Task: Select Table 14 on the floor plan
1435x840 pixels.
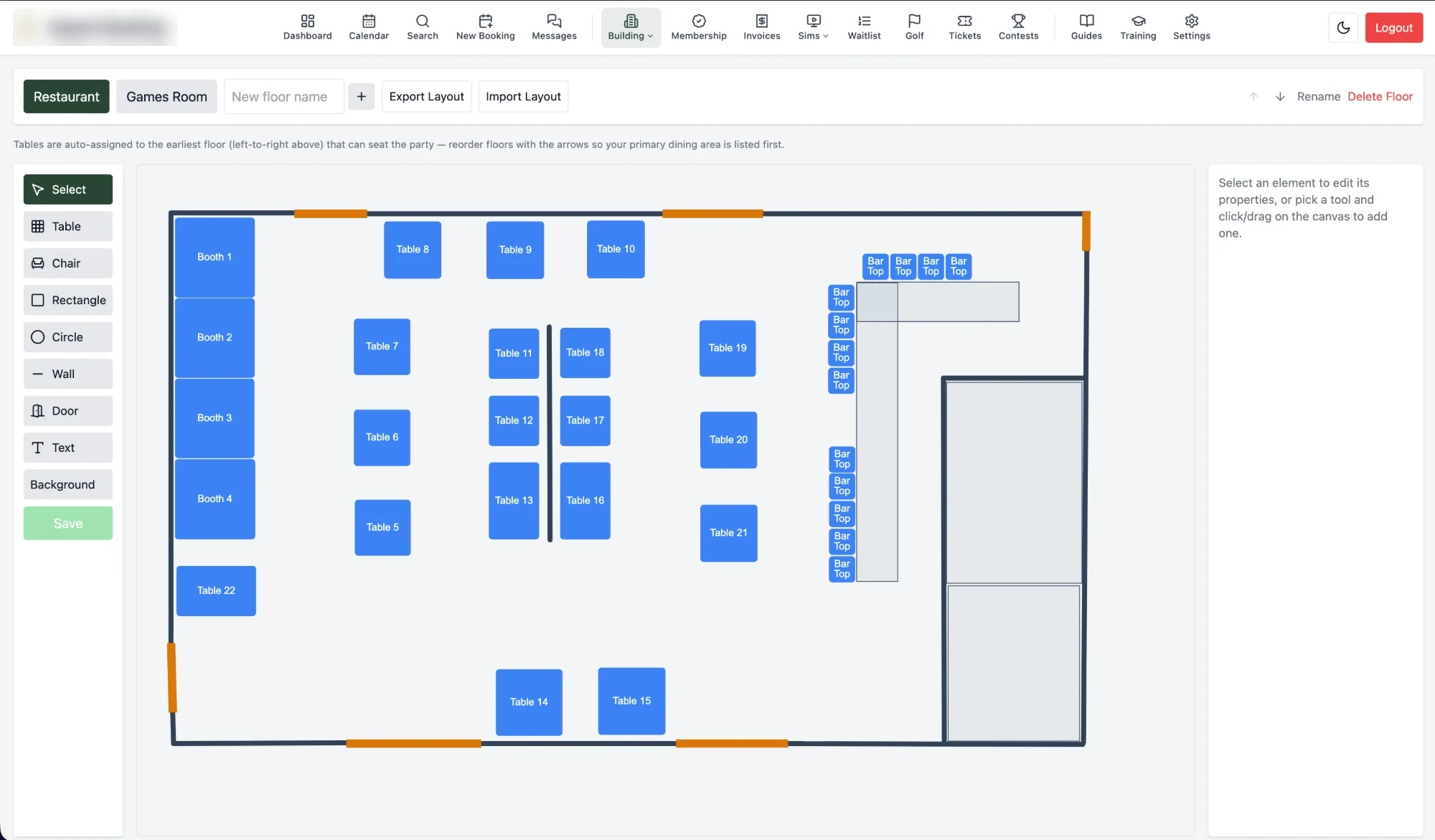Action: tap(529, 702)
